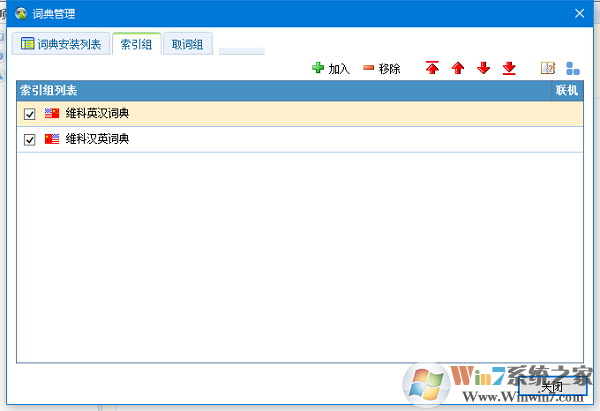The height and width of the screenshot is (411, 600).
Task: Click the orange minus icon for 移除
Action: coord(368,68)
